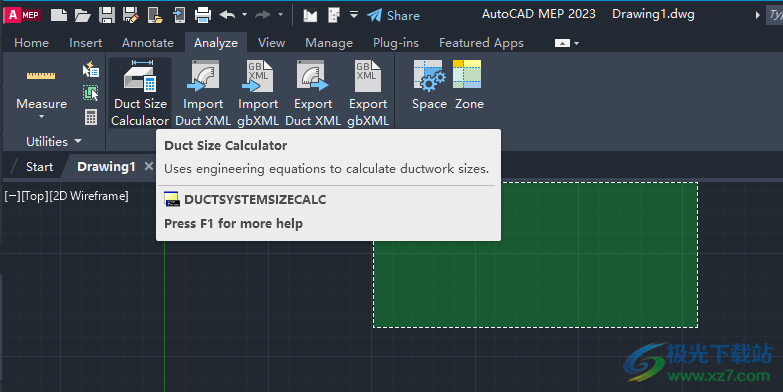Open the Space tool
Image resolution: width=783 pixels, height=392 pixels.
[x=429, y=85]
